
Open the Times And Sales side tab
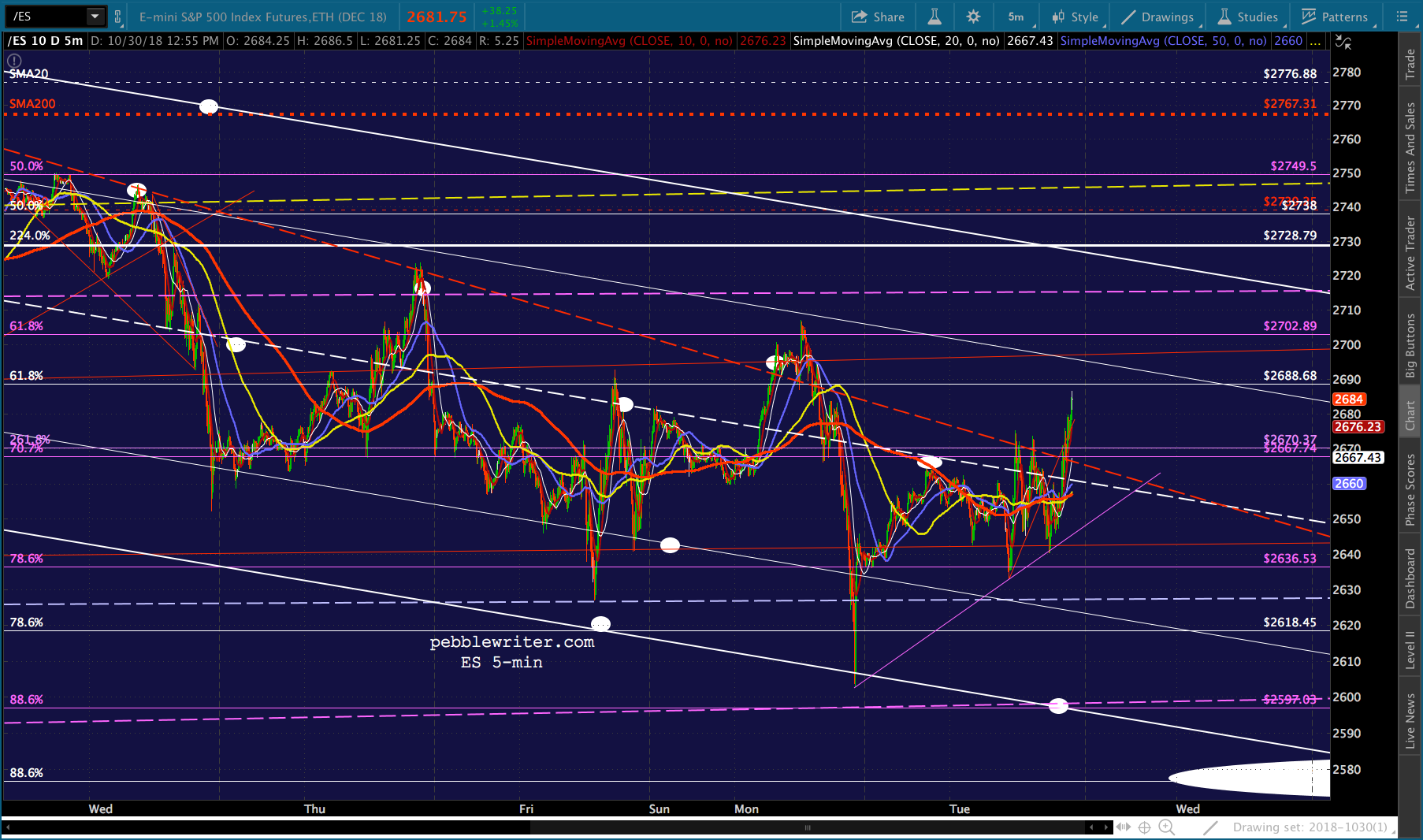tap(1410, 147)
